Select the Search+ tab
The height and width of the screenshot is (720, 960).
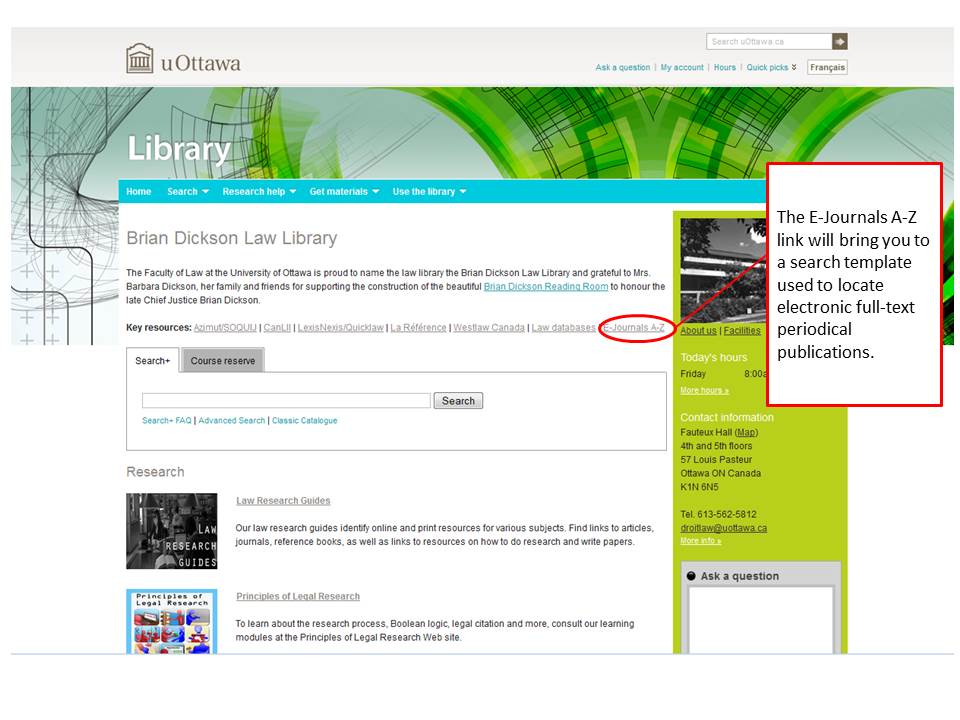tap(152, 361)
